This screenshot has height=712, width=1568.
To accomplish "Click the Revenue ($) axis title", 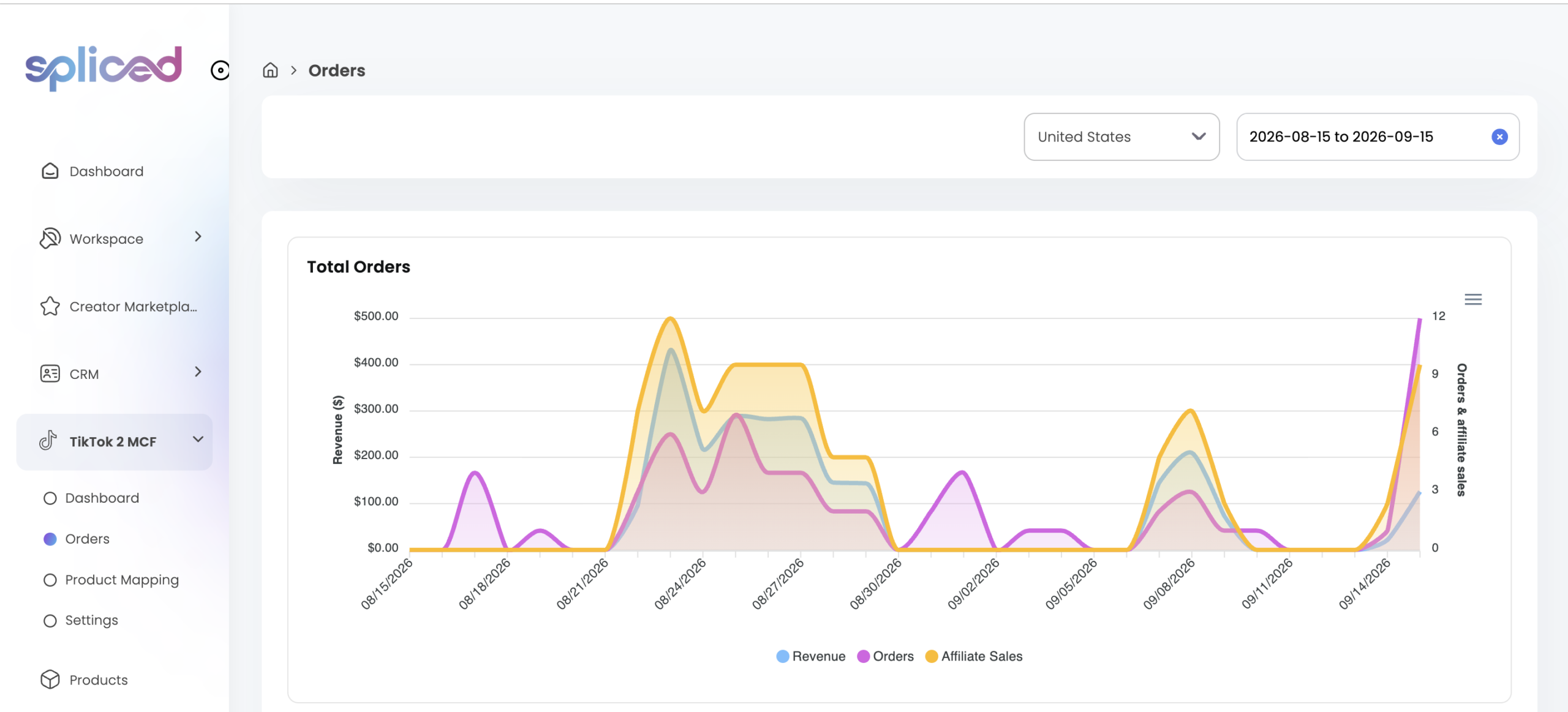I will point(337,430).
